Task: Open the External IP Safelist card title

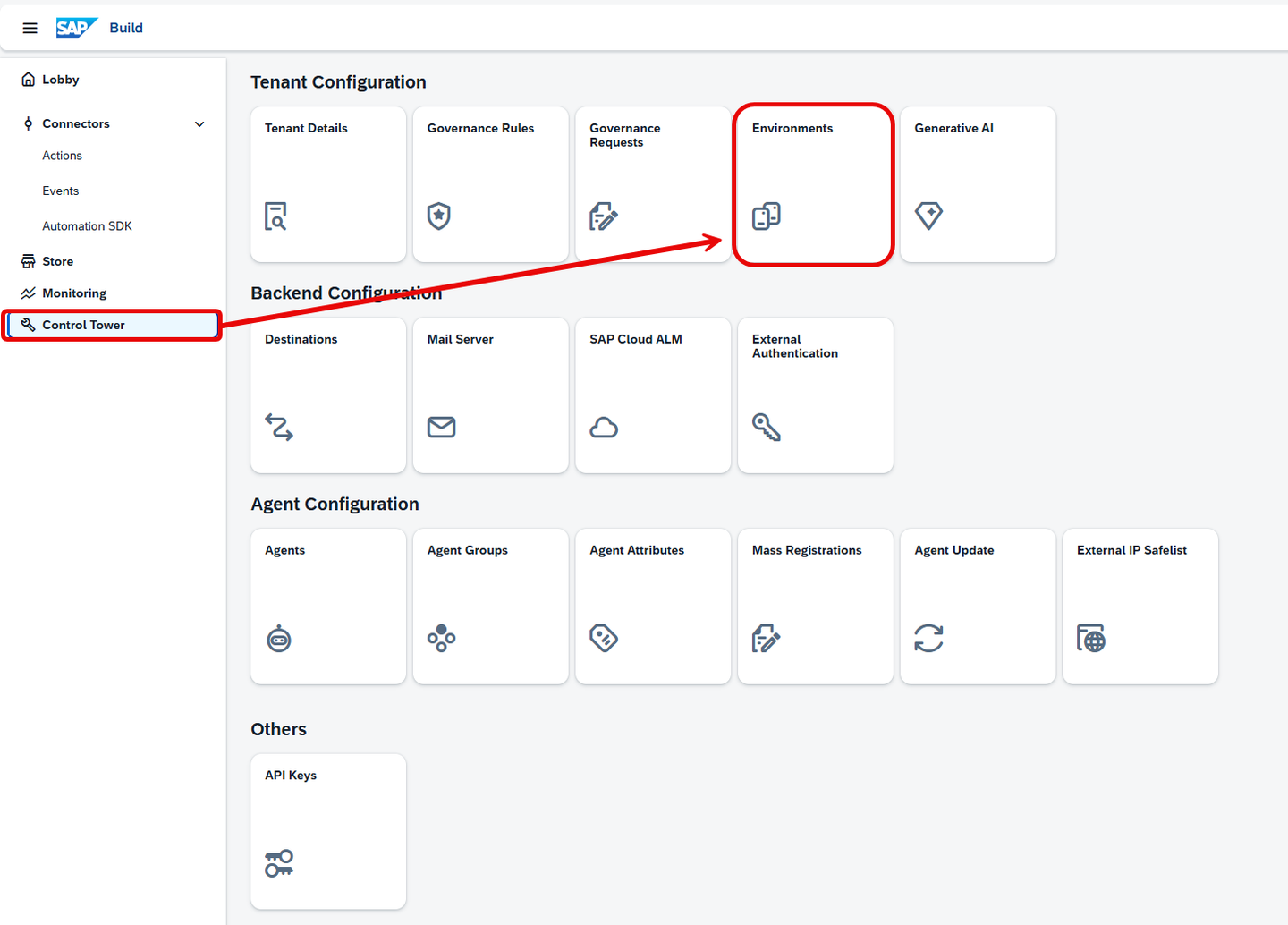Action: point(1131,550)
